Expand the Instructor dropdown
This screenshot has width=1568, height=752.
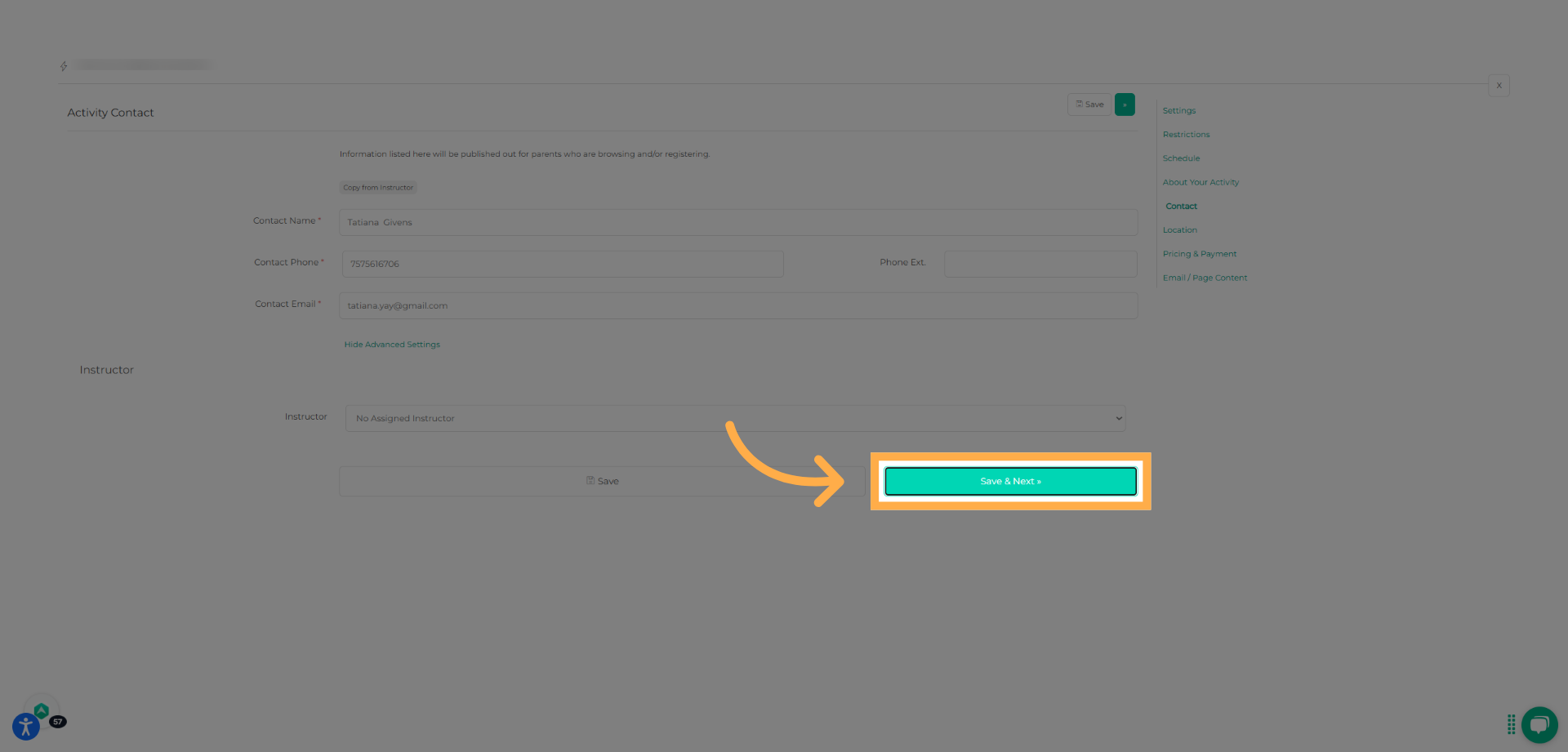click(x=735, y=418)
